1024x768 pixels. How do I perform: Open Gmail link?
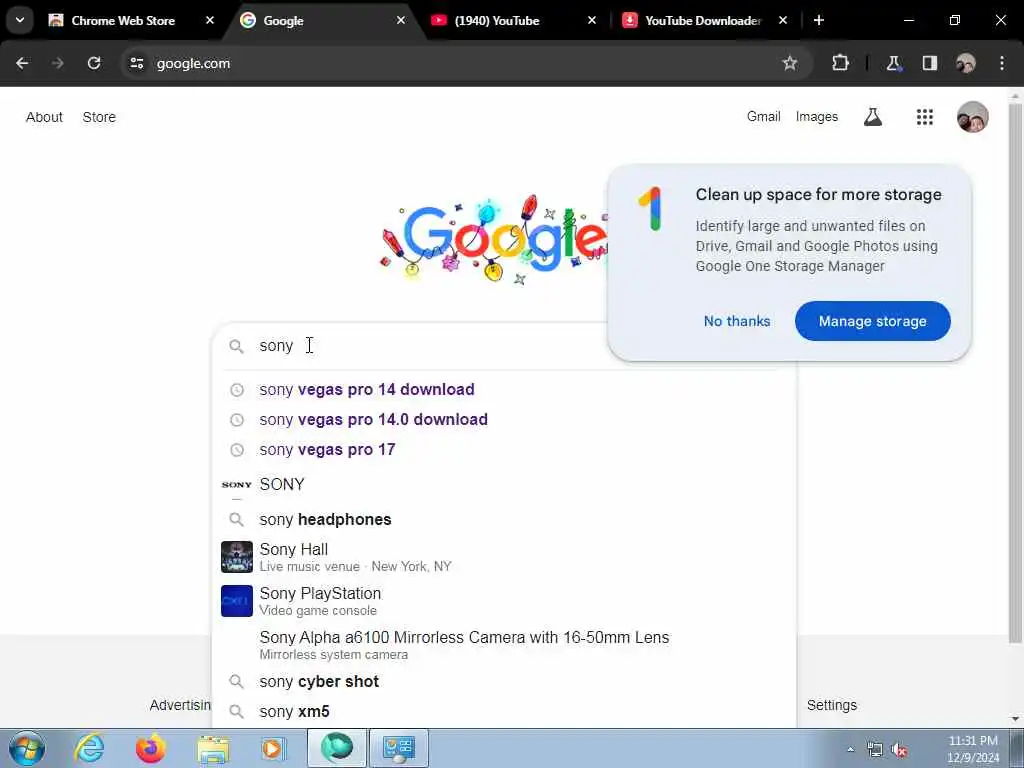tap(763, 117)
